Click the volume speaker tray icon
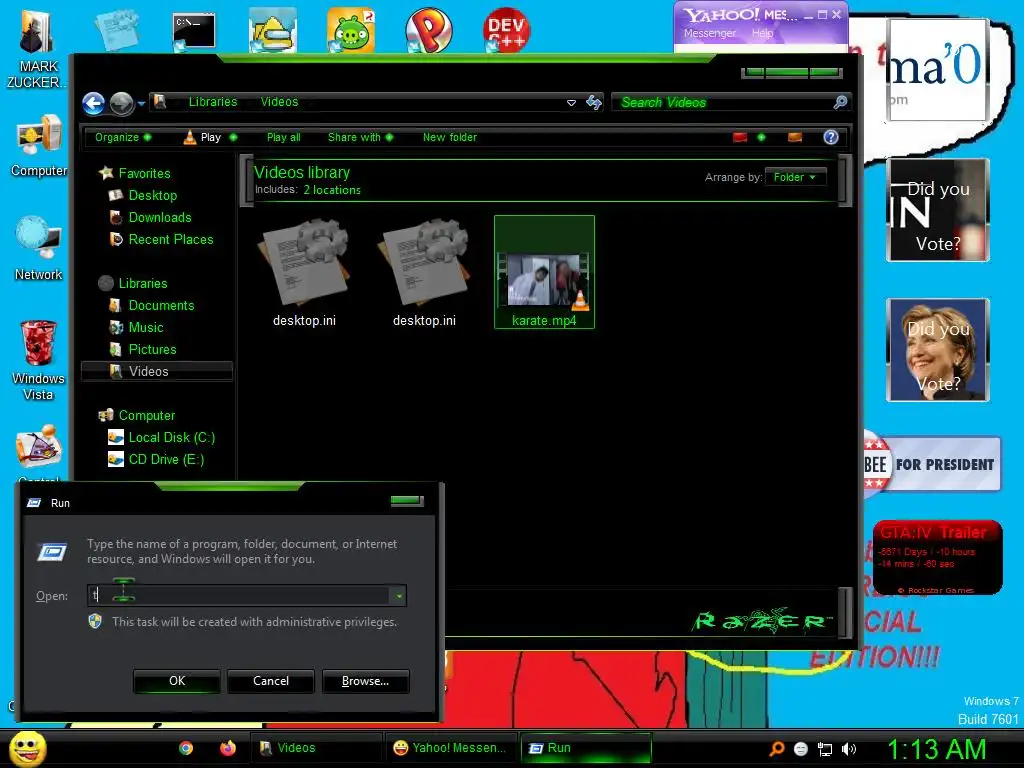Image resolution: width=1024 pixels, height=768 pixels. point(849,749)
